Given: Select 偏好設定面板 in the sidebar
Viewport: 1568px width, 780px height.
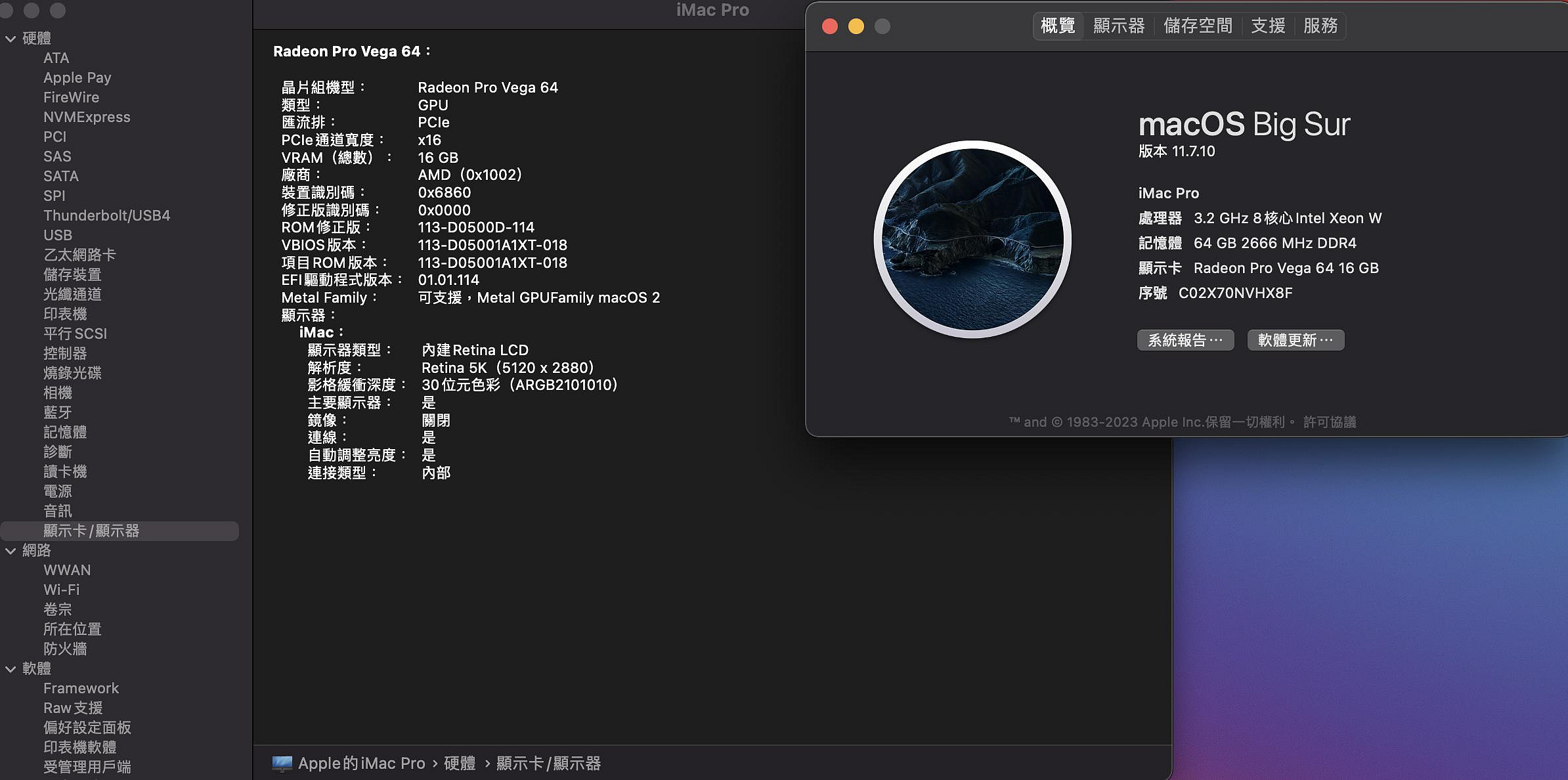Looking at the screenshot, I should [87, 728].
